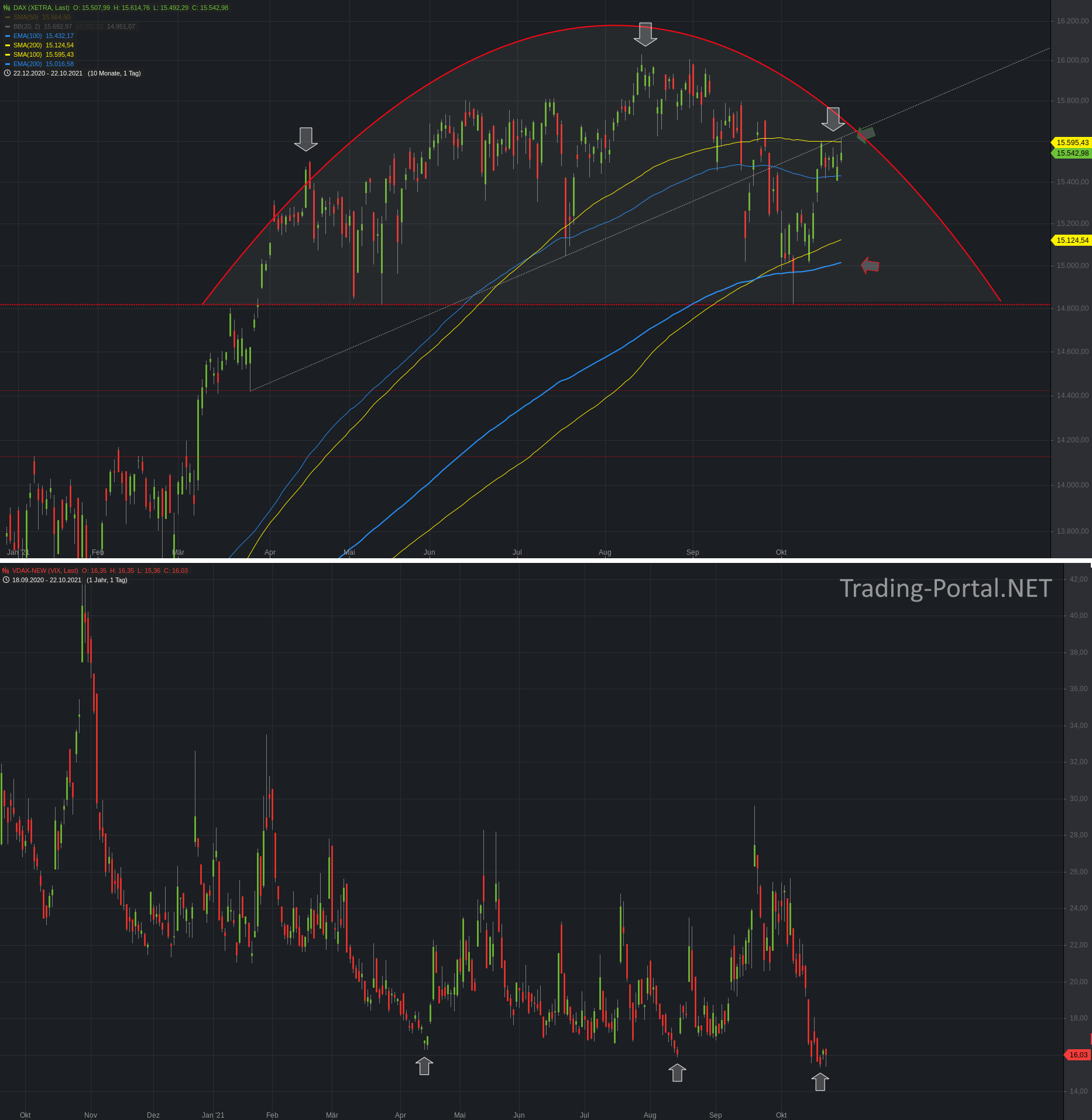Click the green 15.542,98 last price tag

point(1072,153)
